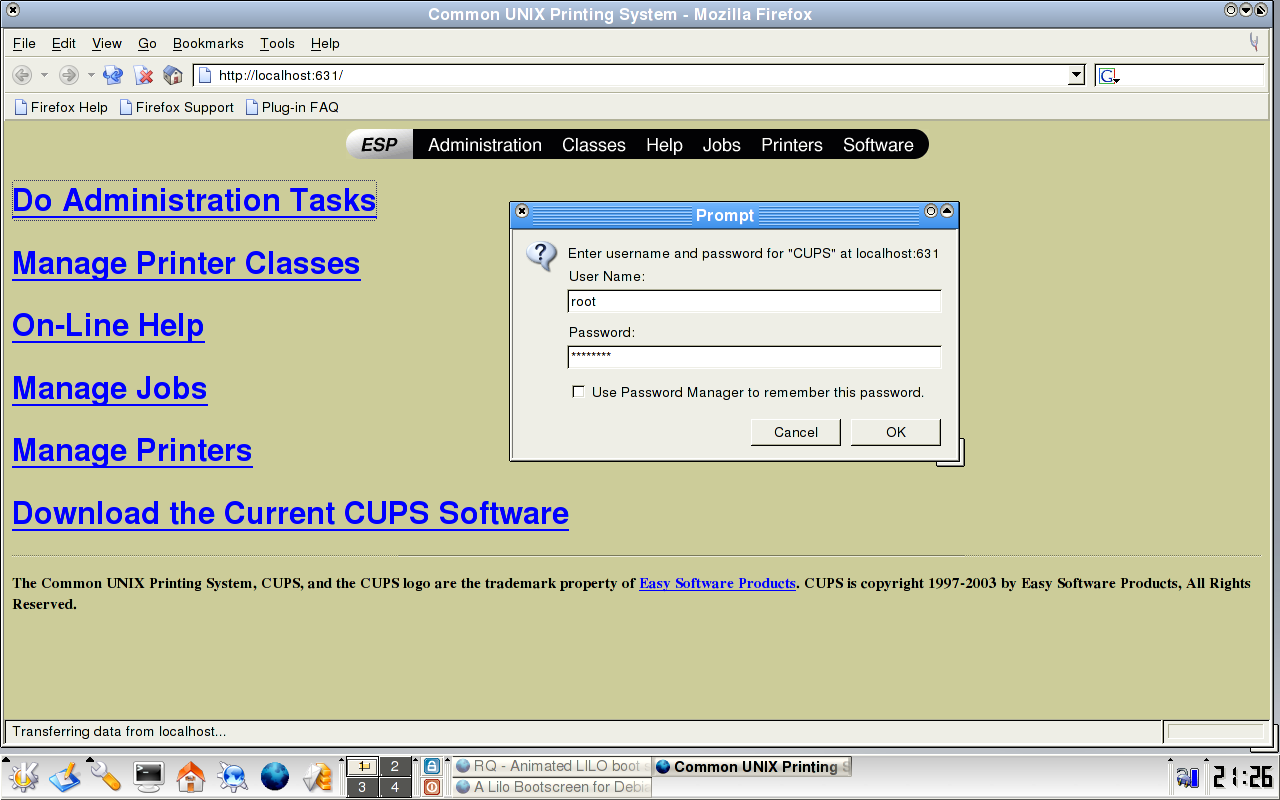Open Manage Printers link
Image resolution: width=1280 pixels, height=800 pixels.
pyautogui.click(x=132, y=450)
